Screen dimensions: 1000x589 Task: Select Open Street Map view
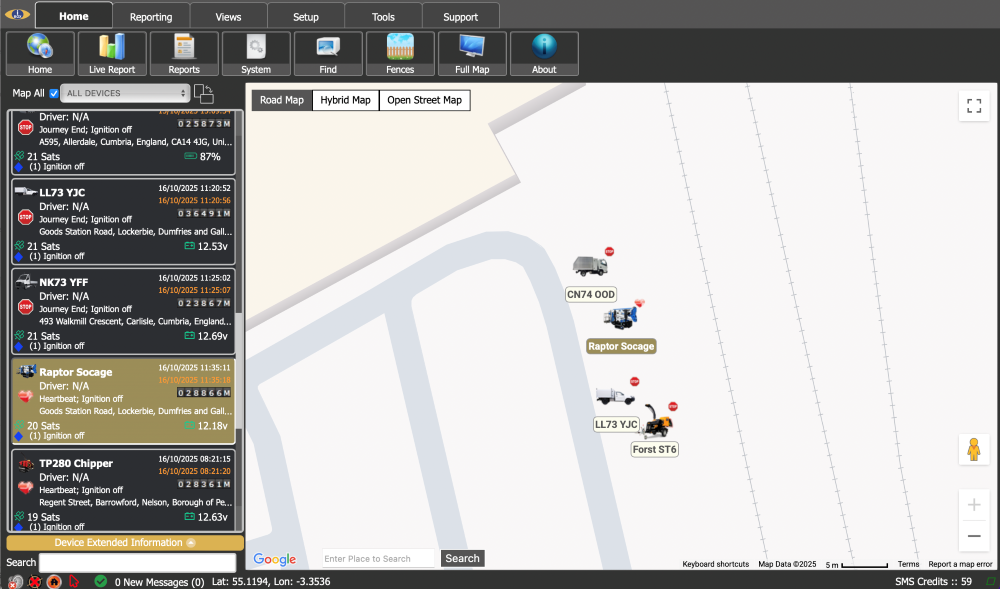[425, 100]
